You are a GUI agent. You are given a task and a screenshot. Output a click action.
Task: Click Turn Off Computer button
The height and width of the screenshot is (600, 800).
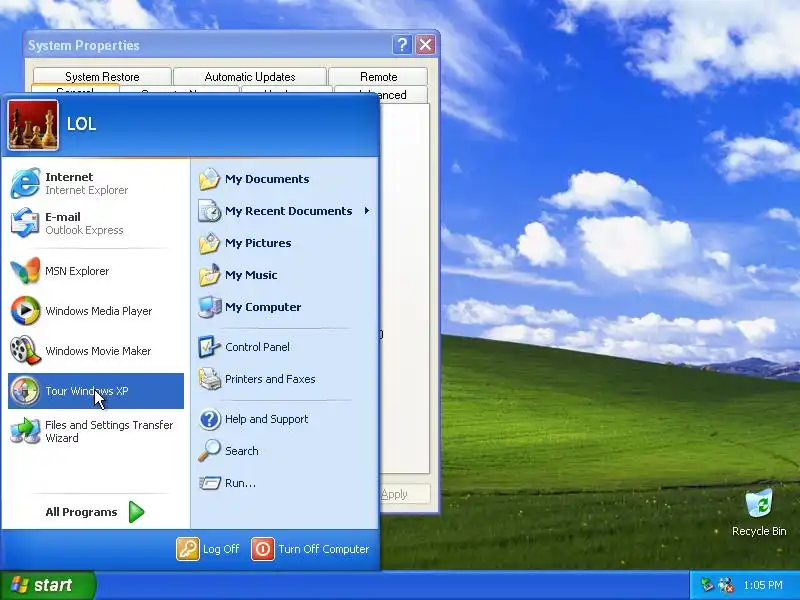pyautogui.click(x=310, y=549)
